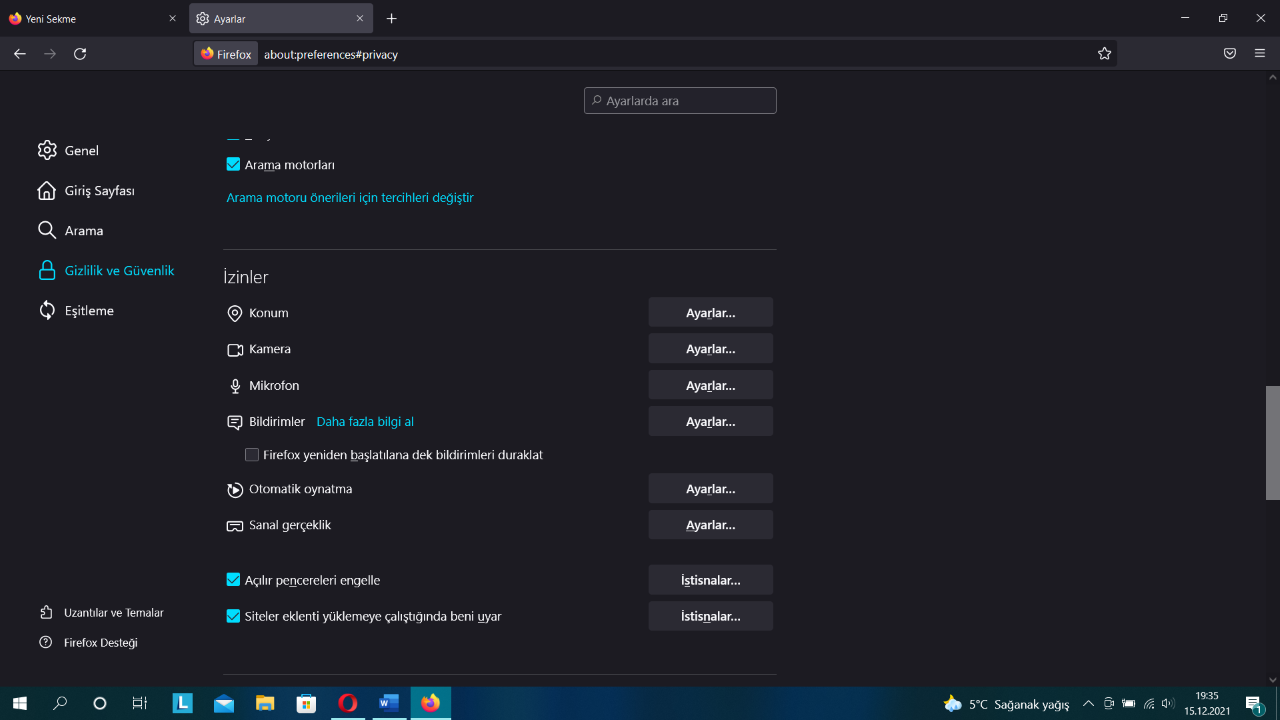Open the Windows Start menu
This screenshot has height=720, width=1280.
[20, 703]
